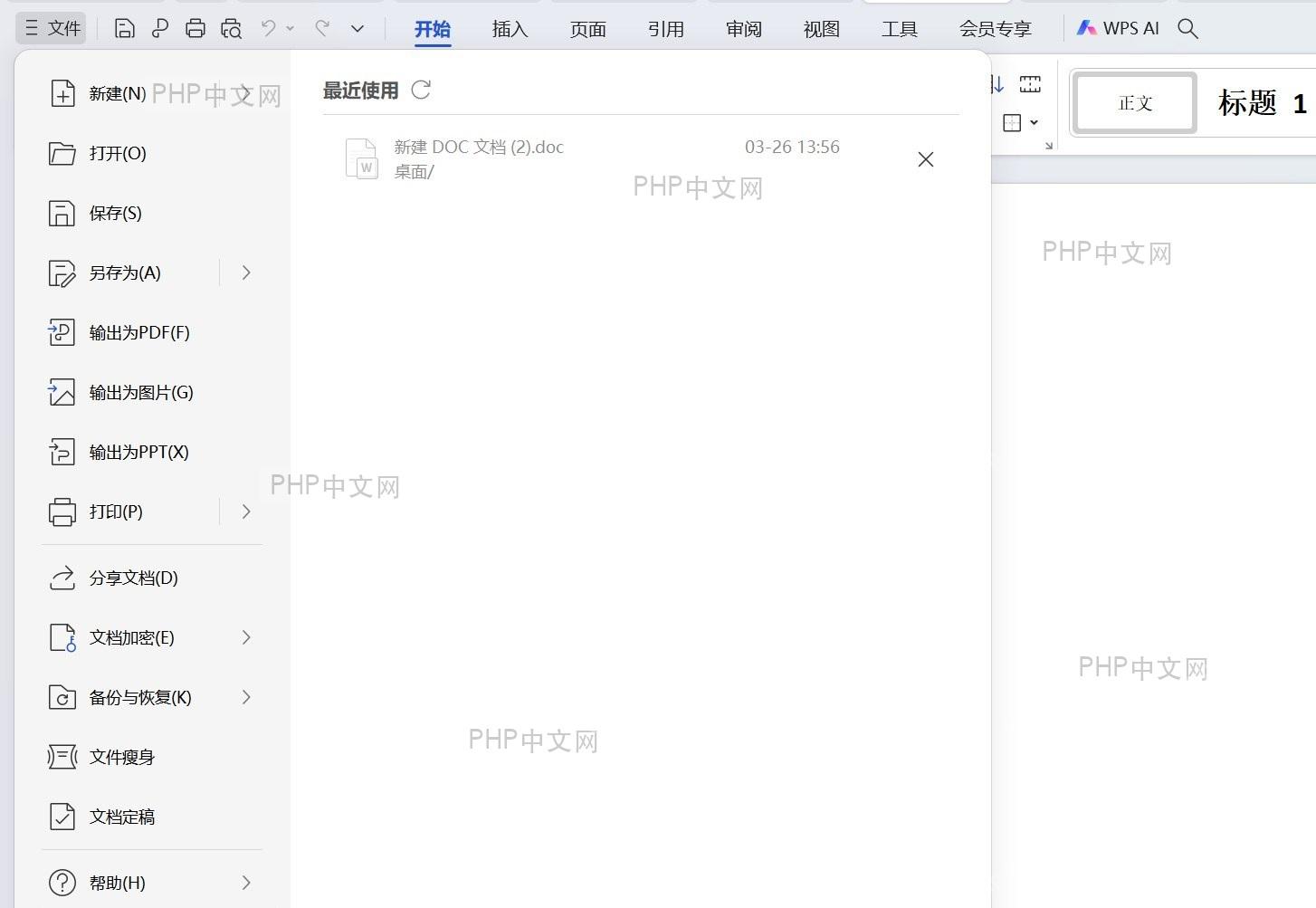Image resolution: width=1316 pixels, height=908 pixels.
Task: Select 输出为图片(G) option
Action: click(x=152, y=392)
